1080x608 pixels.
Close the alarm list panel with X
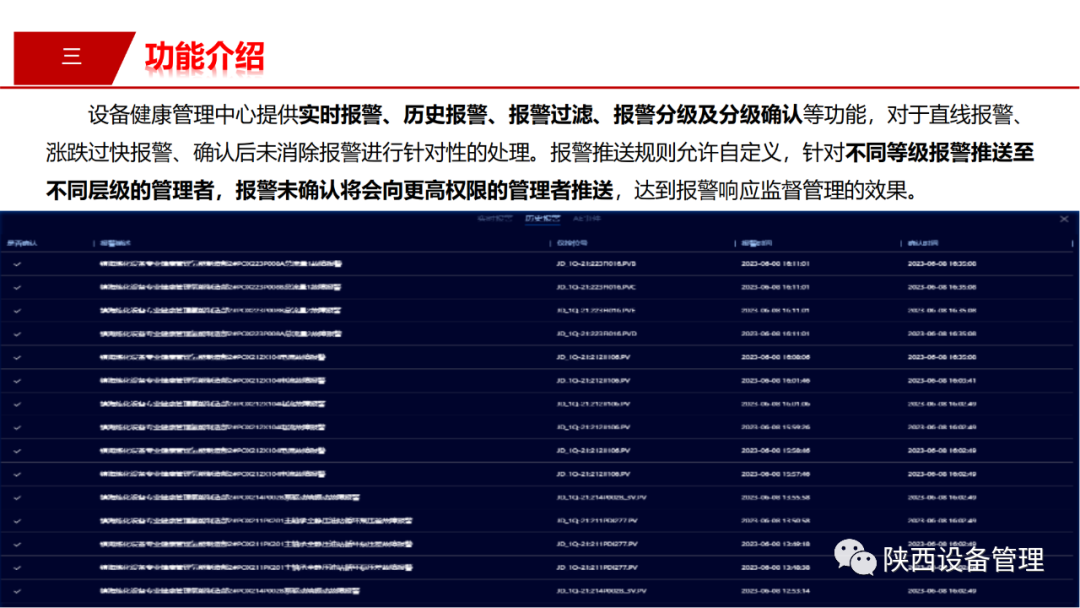[1064, 219]
